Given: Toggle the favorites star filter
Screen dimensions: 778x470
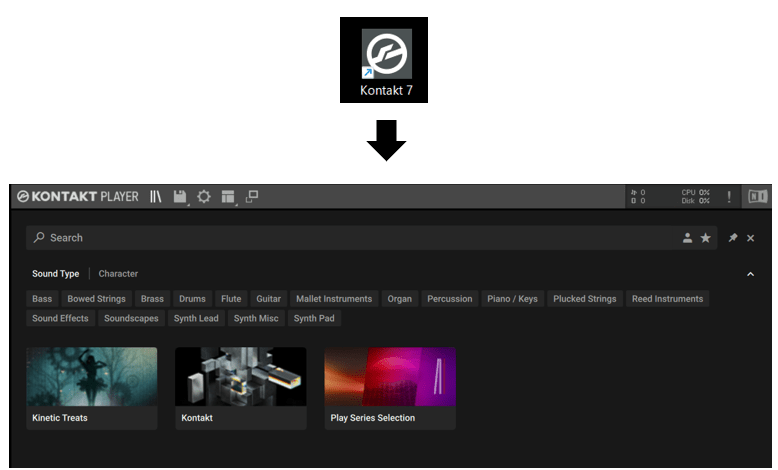Looking at the screenshot, I should (x=705, y=238).
